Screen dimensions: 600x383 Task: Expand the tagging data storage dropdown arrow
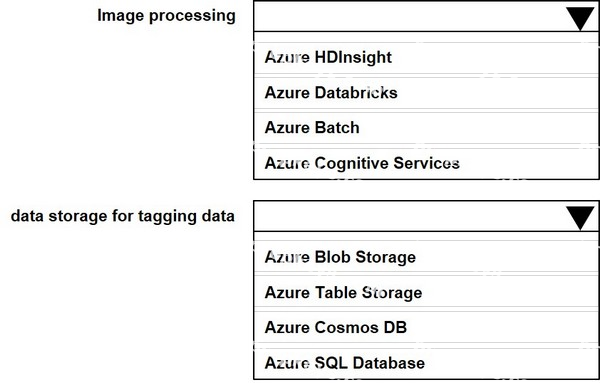[x=580, y=218]
